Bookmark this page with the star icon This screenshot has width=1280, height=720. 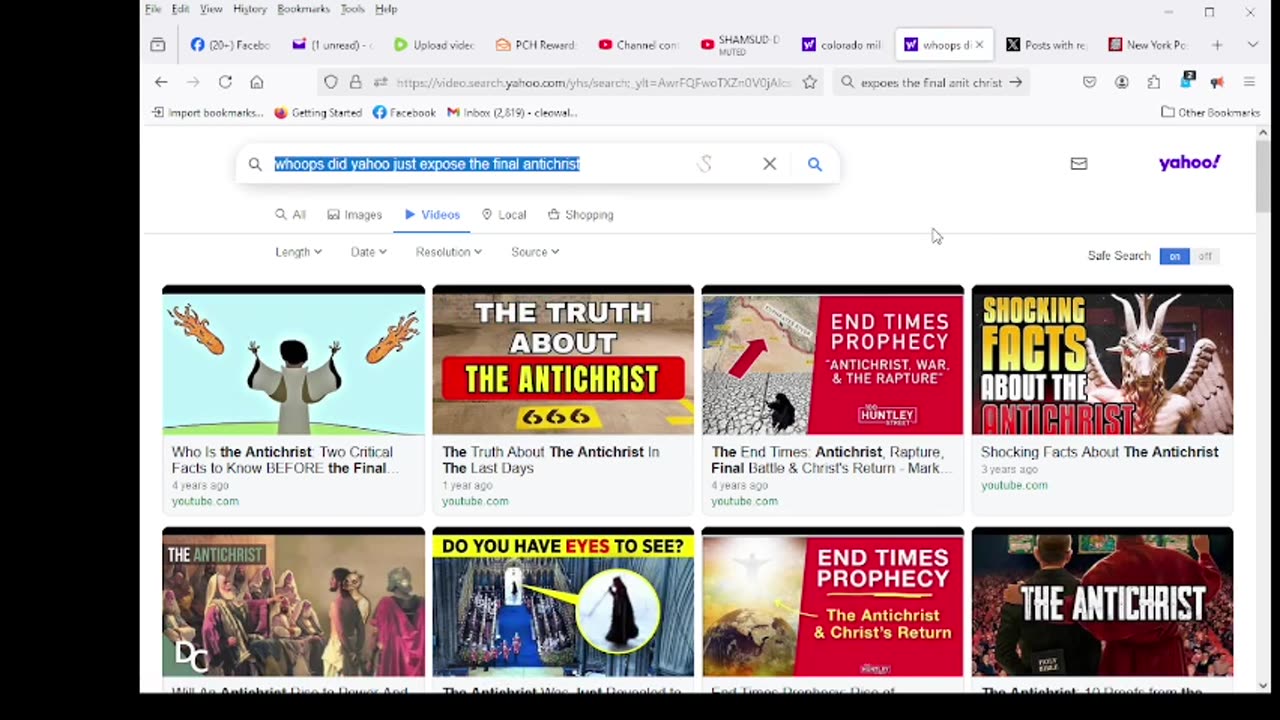click(x=810, y=82)
